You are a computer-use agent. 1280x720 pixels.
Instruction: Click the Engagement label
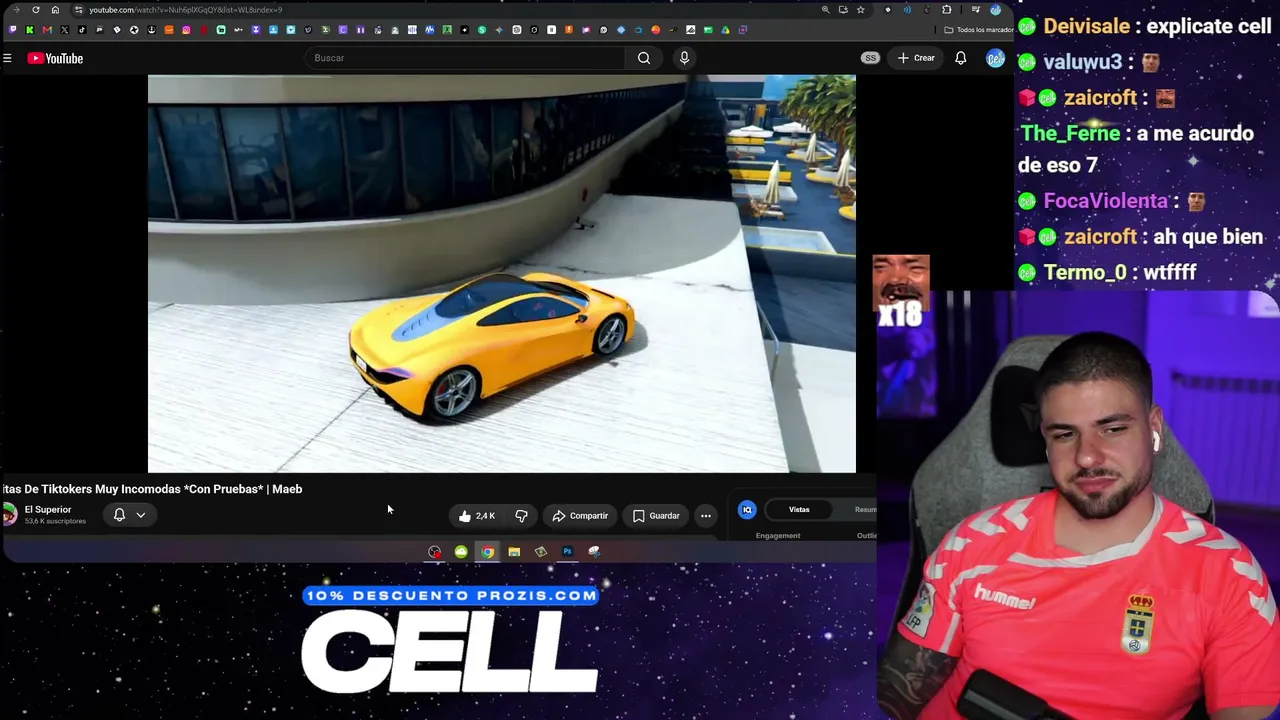pyautogui.click(x=778, y=536)
